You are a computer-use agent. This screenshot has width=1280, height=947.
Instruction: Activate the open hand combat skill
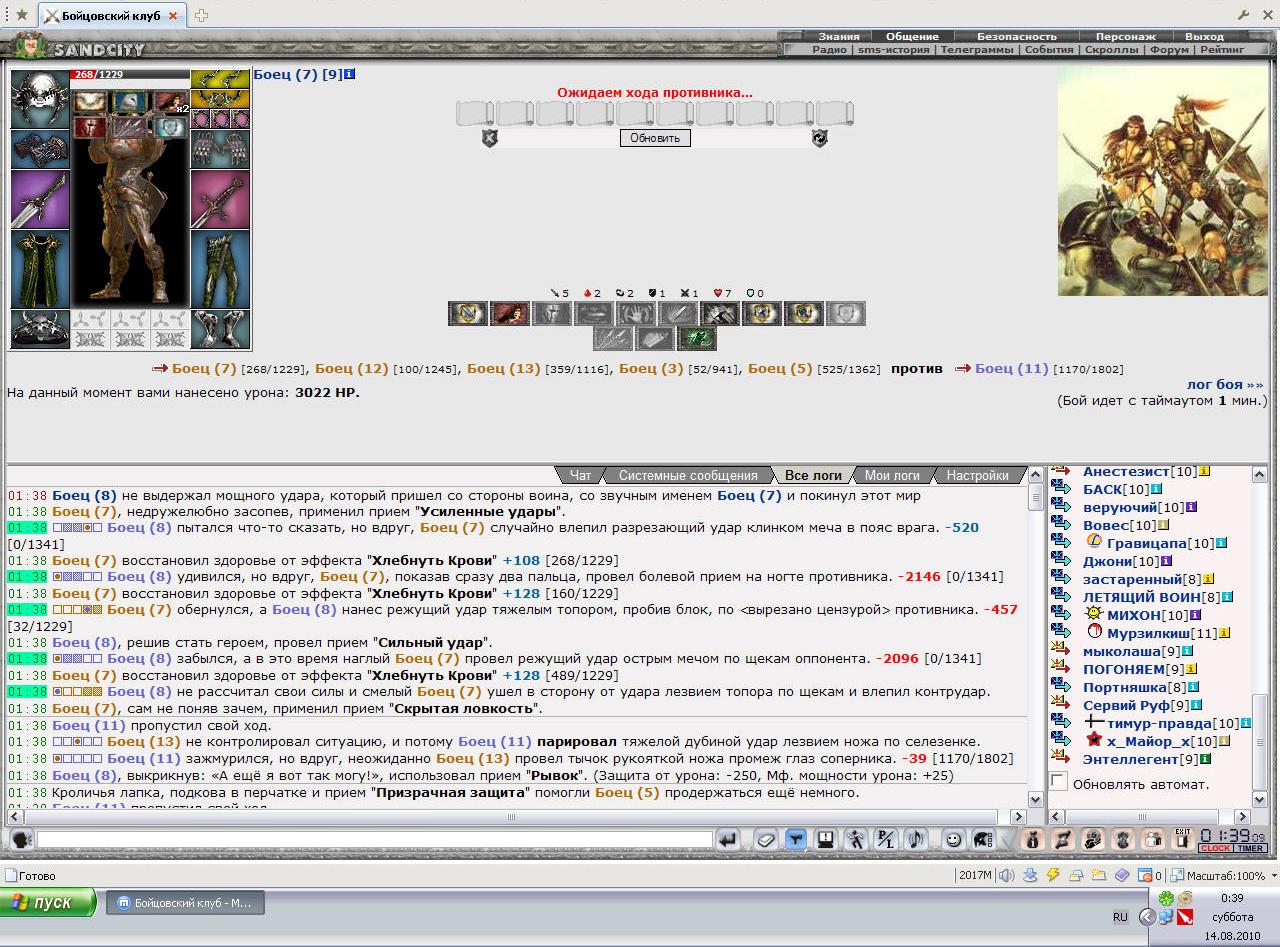(635, 314)
